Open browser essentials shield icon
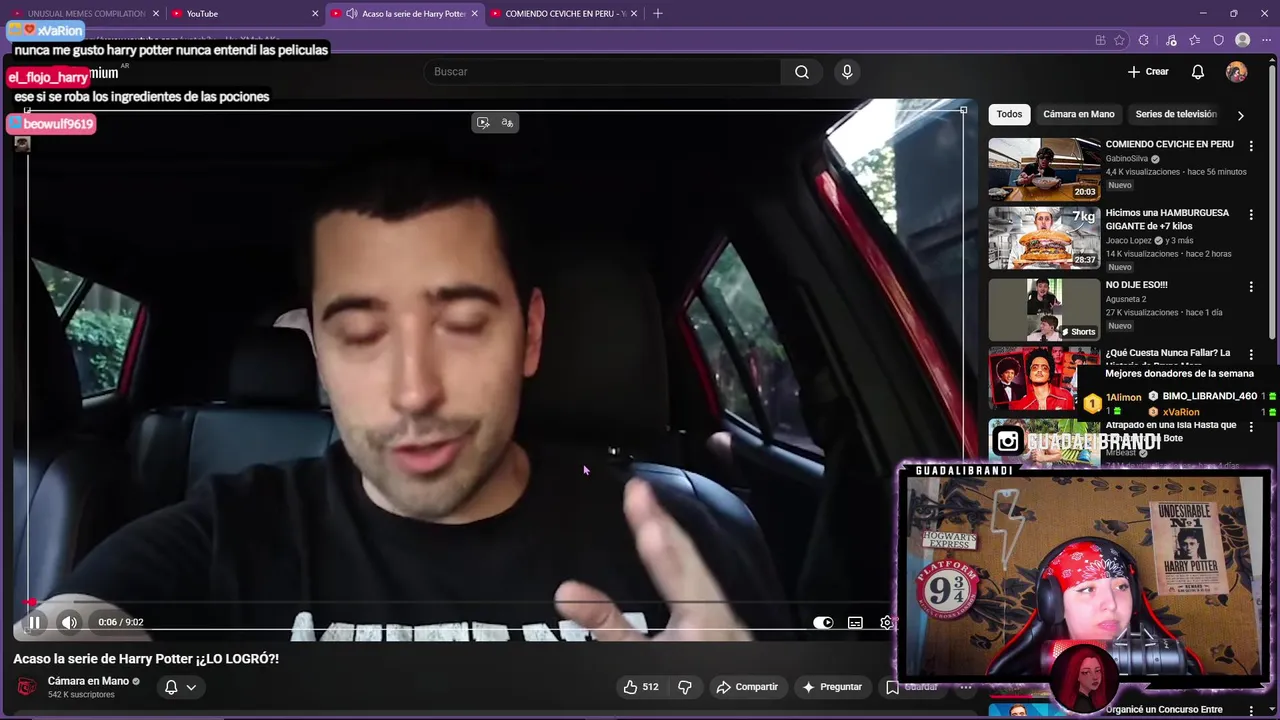This screenshot has width=1280, height=720. tap(1218, 40)
